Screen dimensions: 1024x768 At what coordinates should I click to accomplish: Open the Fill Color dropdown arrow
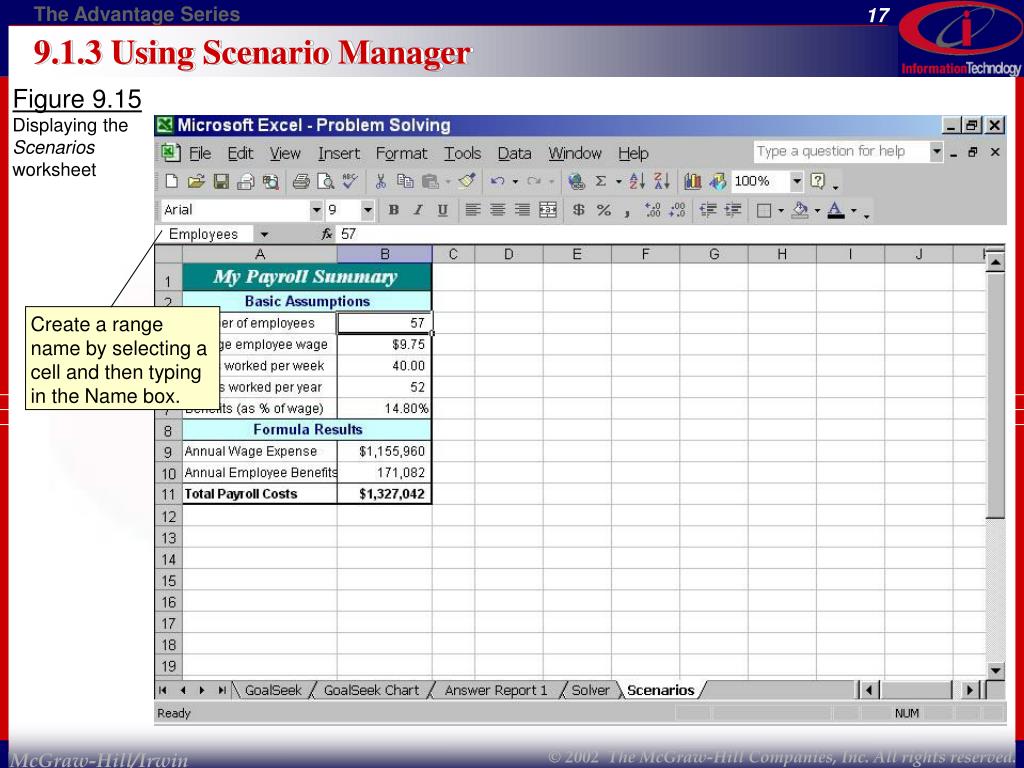(x=817, y=210)
